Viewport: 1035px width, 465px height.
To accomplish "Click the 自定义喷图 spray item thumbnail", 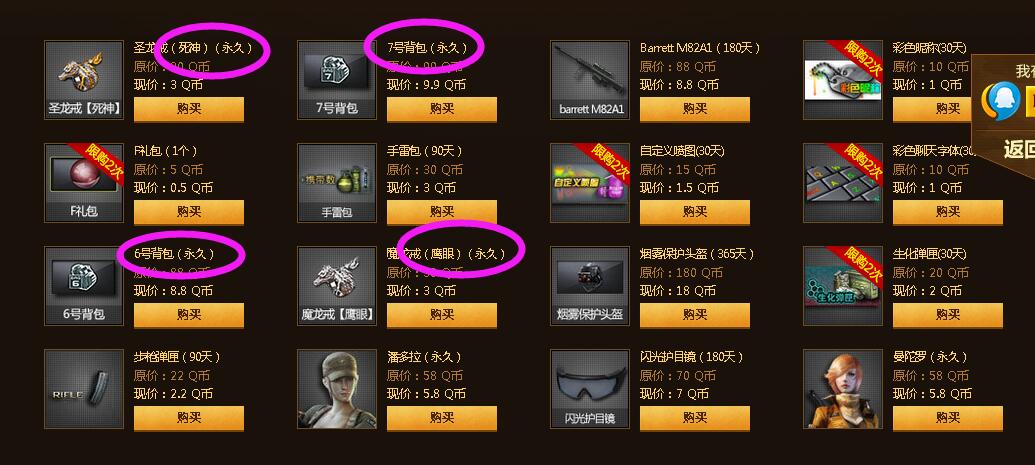I will pos(589,183).
